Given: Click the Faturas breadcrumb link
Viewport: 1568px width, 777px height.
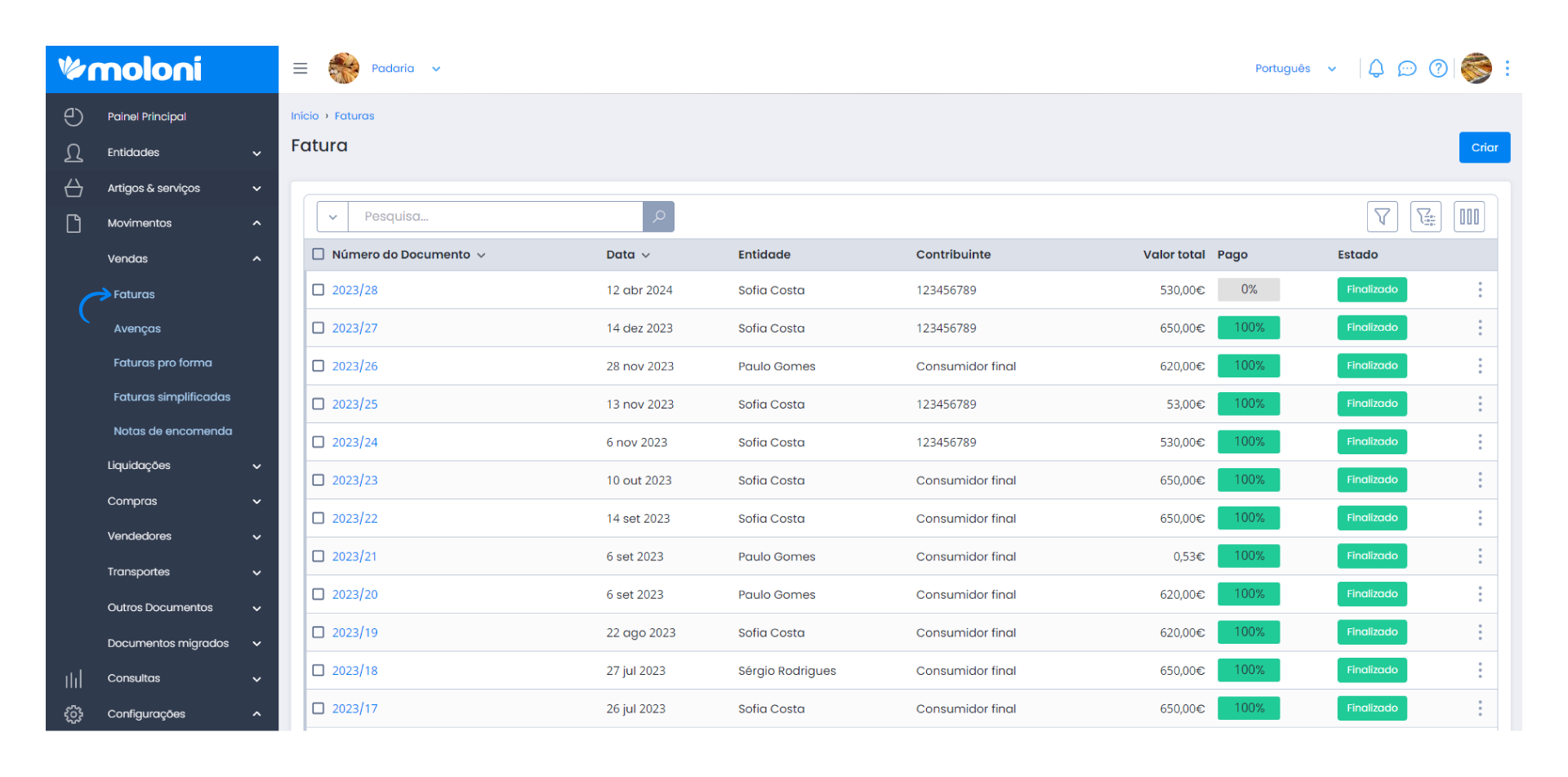Looking at the screenshot, I should coord(354,116).
